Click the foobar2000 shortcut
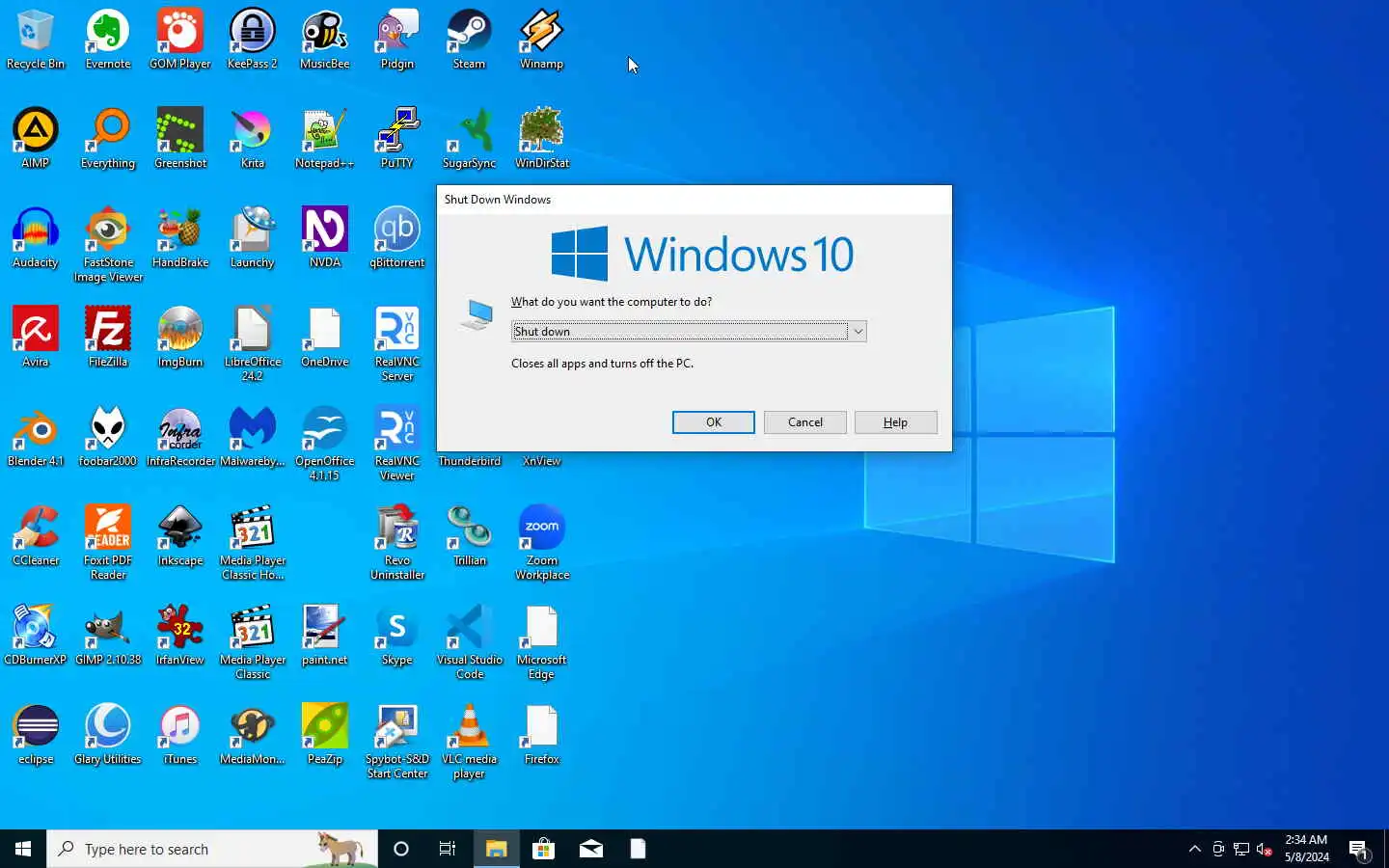This screenshot has height=868, width=1389. point(108,437)
